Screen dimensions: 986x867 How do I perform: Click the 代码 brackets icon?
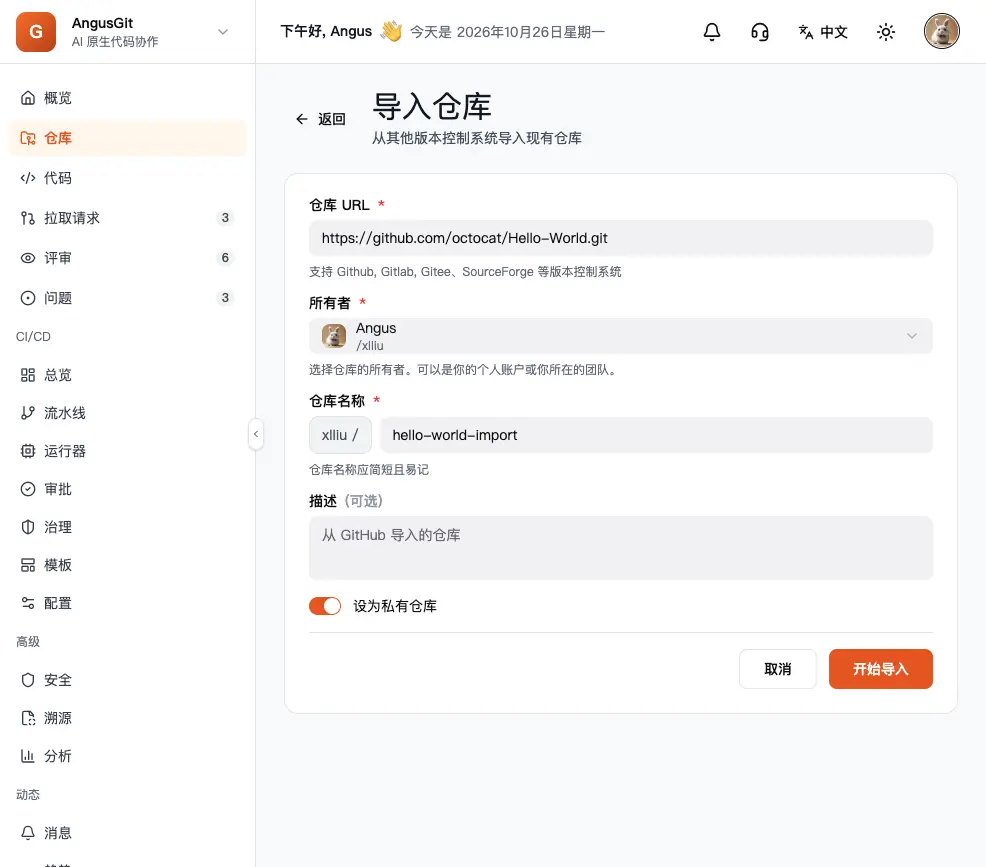[28, 178]
